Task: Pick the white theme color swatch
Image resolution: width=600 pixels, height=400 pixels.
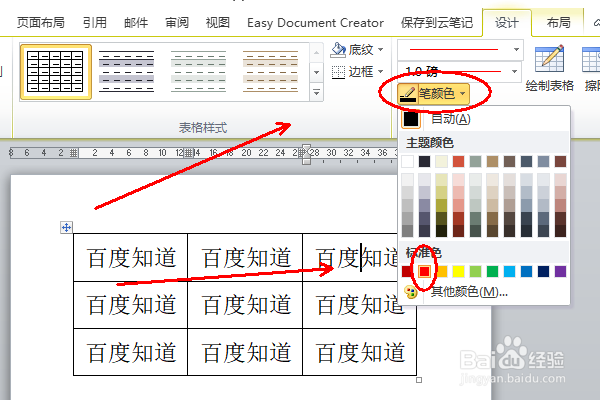Action: 408,162
